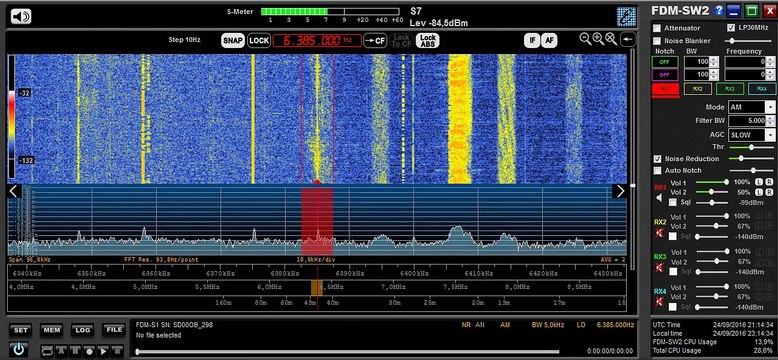Viewport: 778px width, 360px height.
Task: Click the Lock ABS button
Action: click(x=427, y=41)
